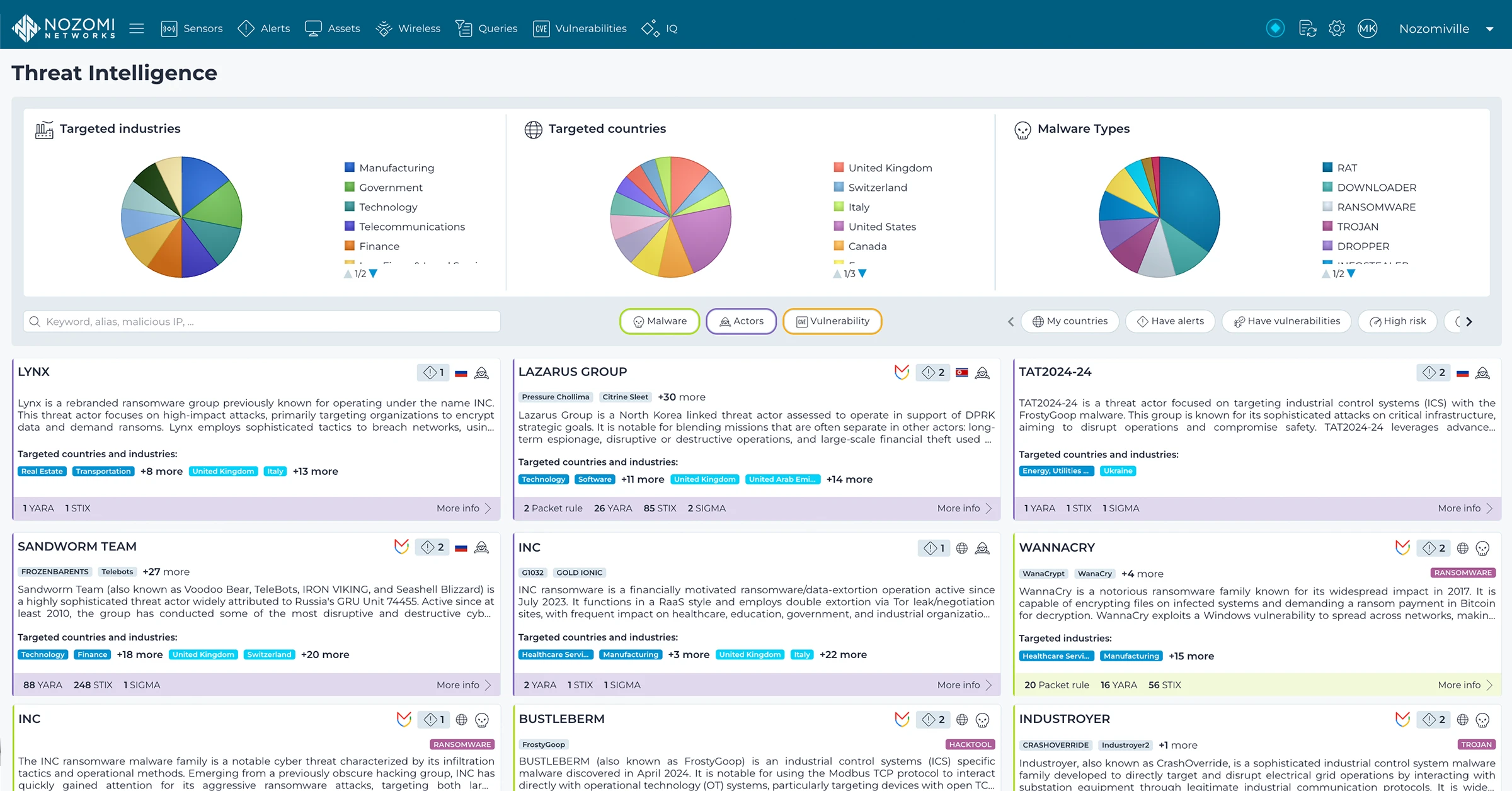The image size is (1512, 791).
Task: Open More info on the LYNX card
Action: point(464,508)
